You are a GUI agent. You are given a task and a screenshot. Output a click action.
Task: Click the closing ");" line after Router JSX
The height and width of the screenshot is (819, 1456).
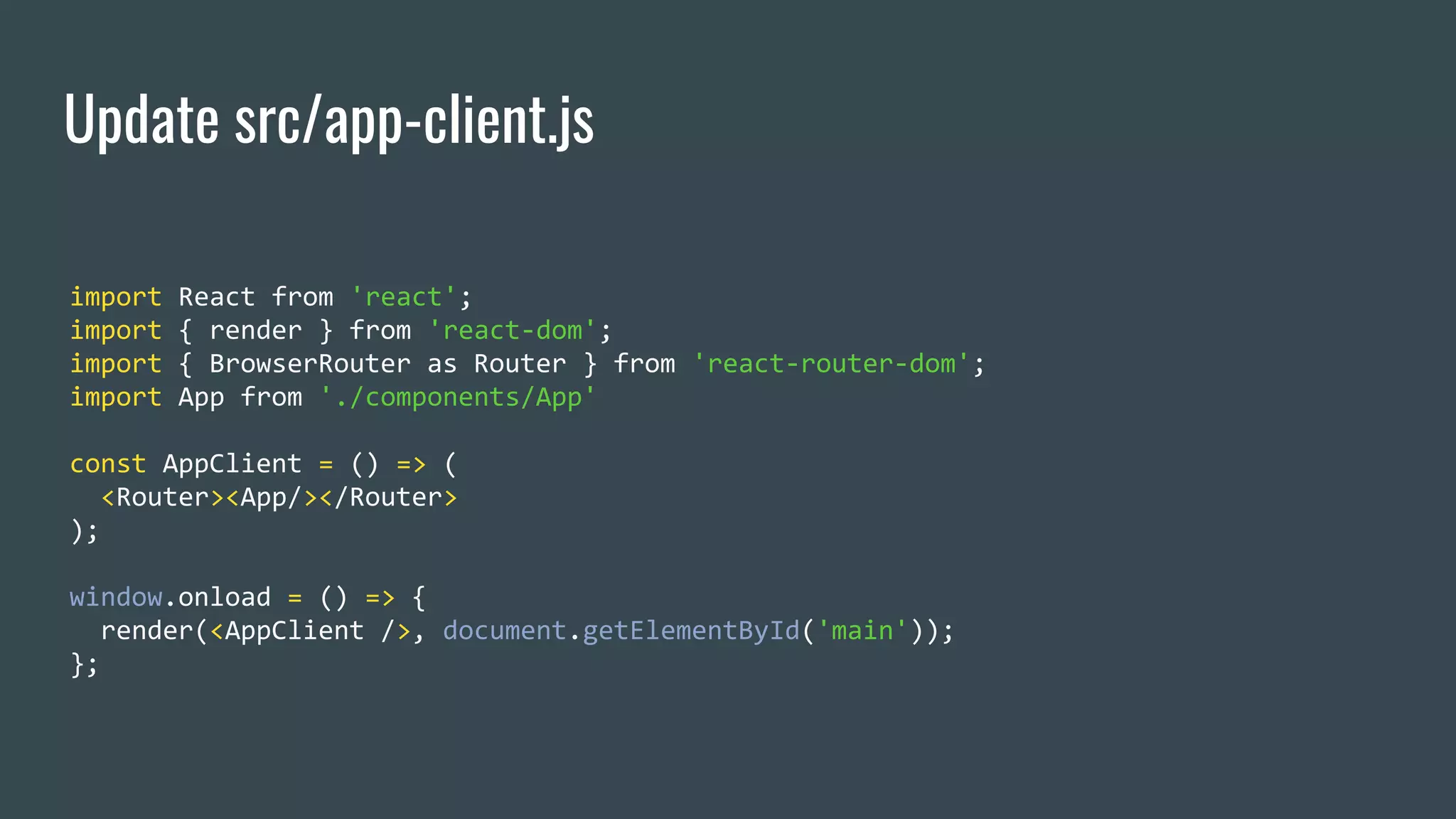pos(84,531)
